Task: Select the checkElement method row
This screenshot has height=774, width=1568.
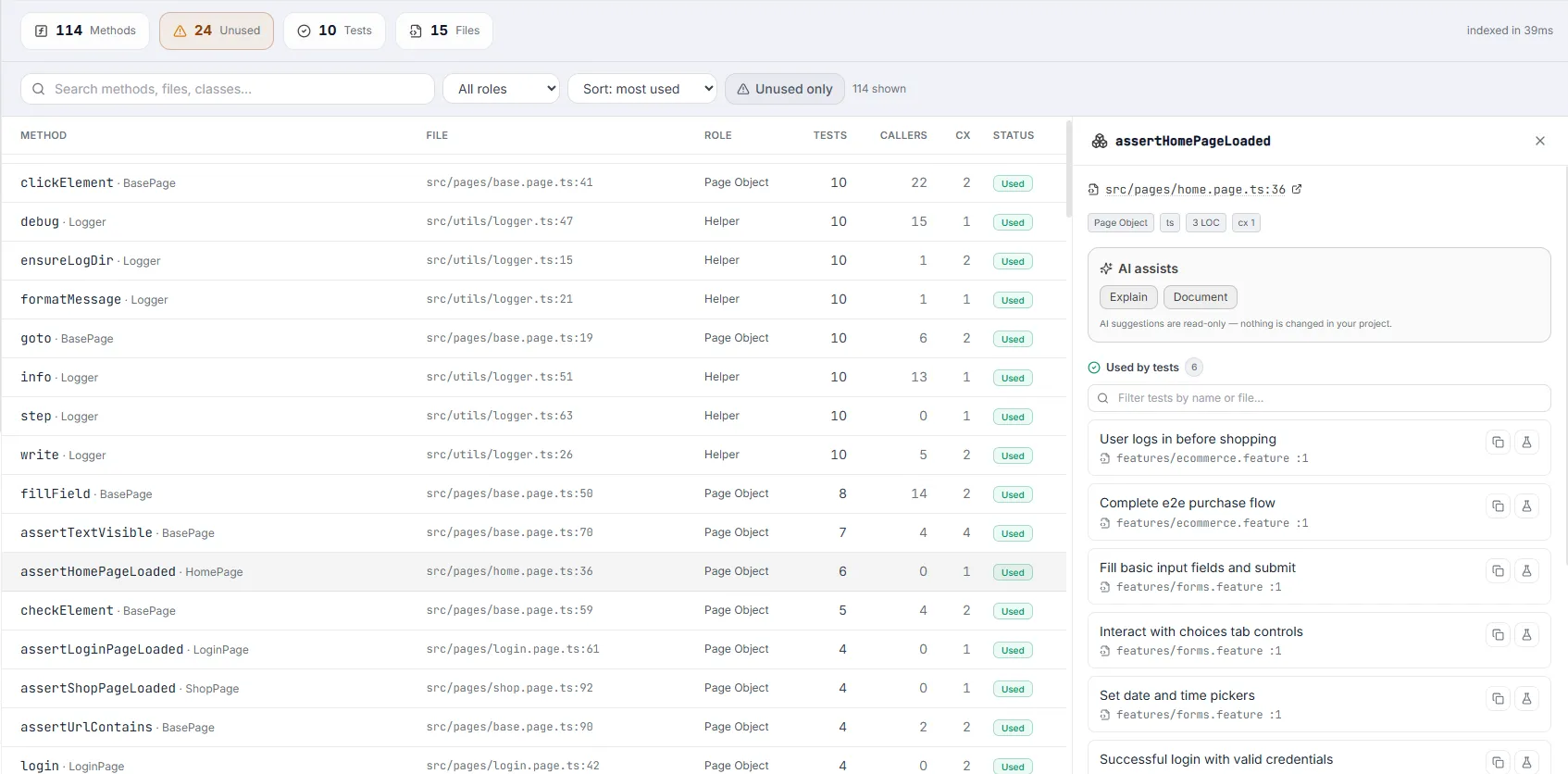Action: (533, 610)
